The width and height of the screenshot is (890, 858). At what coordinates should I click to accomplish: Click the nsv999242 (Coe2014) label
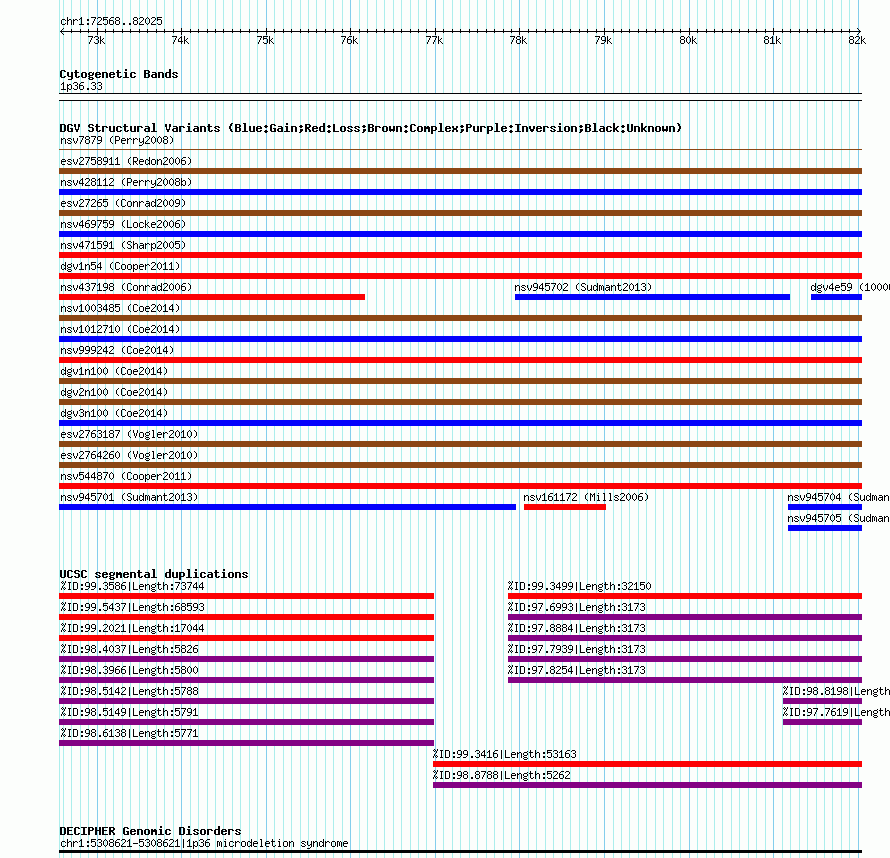click(x=117, y=350)
